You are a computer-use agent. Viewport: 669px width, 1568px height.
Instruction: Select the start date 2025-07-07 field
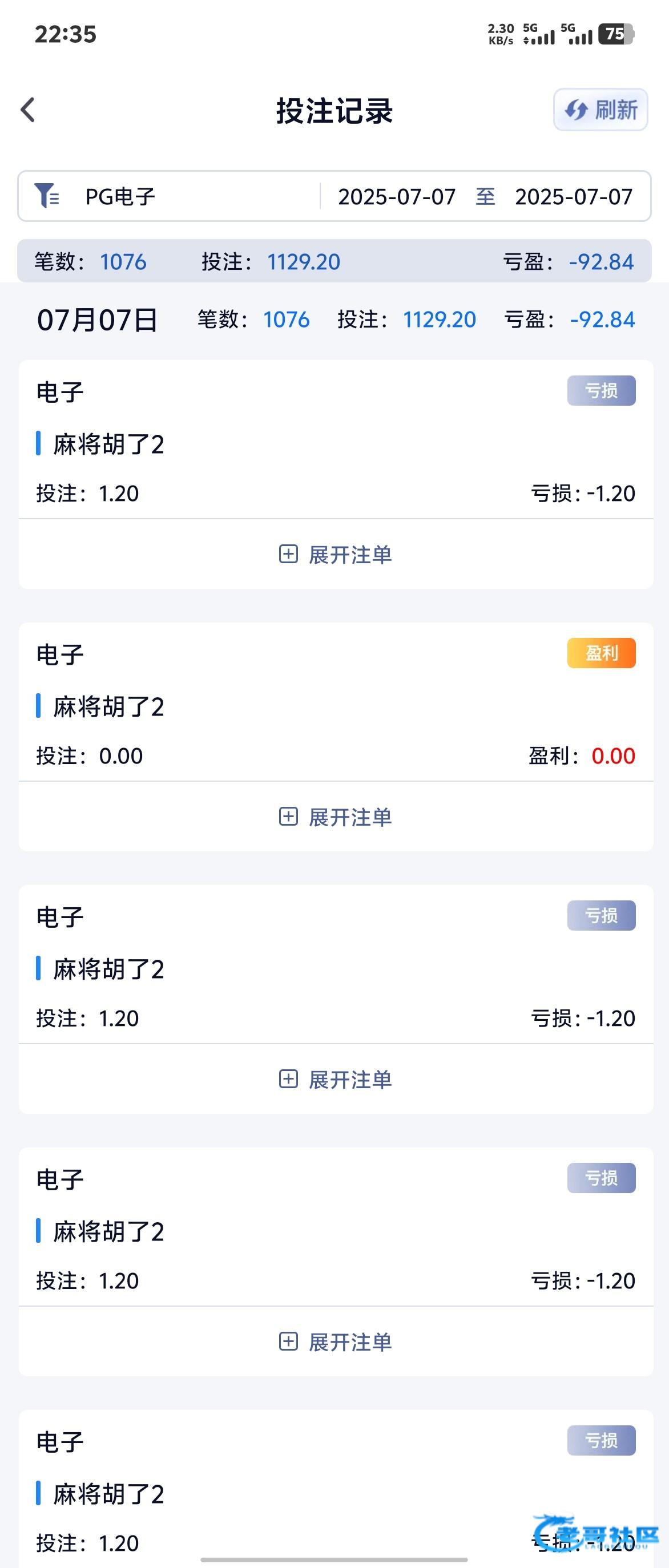[x=396, y=197]
